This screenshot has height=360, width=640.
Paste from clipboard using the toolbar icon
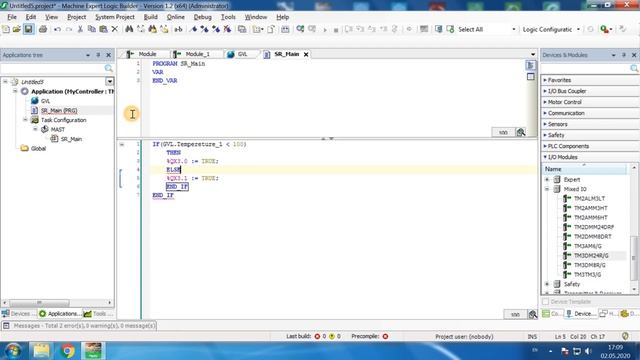tap(103, 29)
